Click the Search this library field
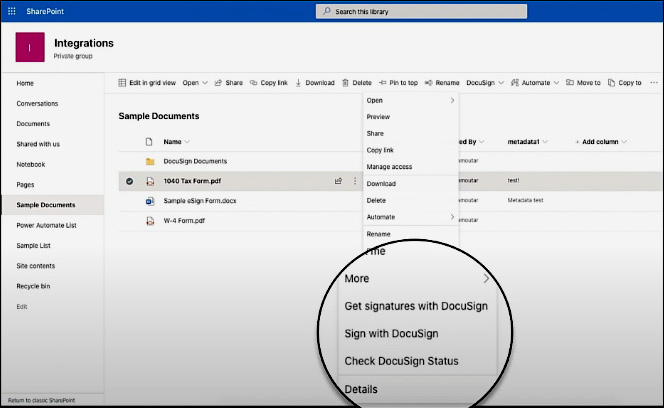Screen dimensions: 664x408 point(421,11)
